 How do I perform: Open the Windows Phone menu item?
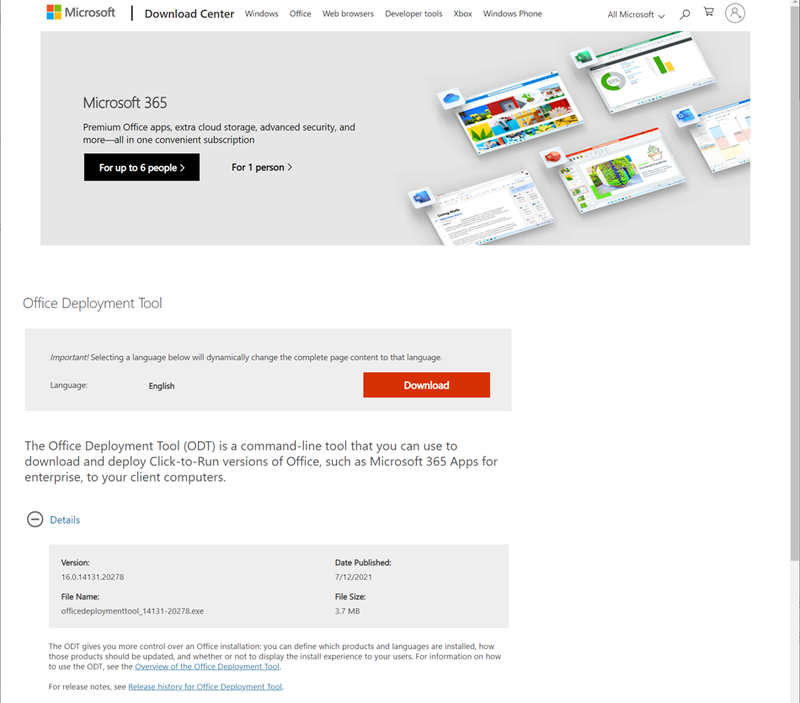(512, 14)
